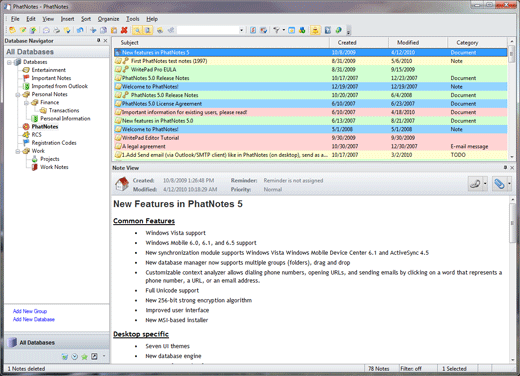This screenshot has width=520, height=376.
Task: Click the first new-note icon in toolbar
Action: click(x=12, y=30)
